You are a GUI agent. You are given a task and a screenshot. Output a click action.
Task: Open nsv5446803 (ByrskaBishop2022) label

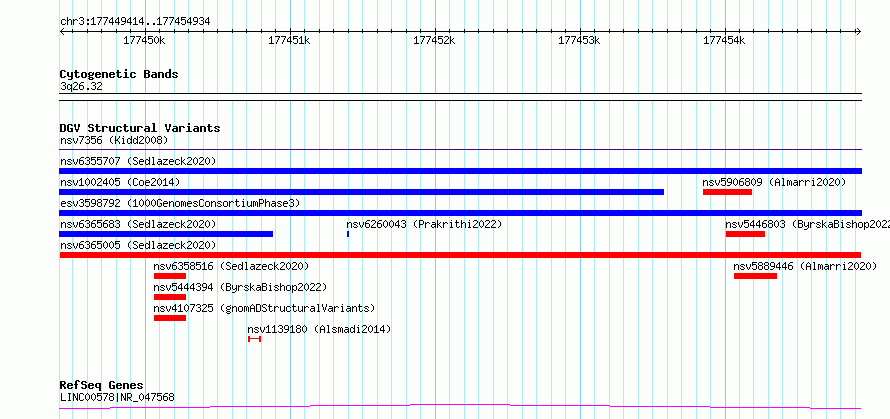click(x=808, y=224)
